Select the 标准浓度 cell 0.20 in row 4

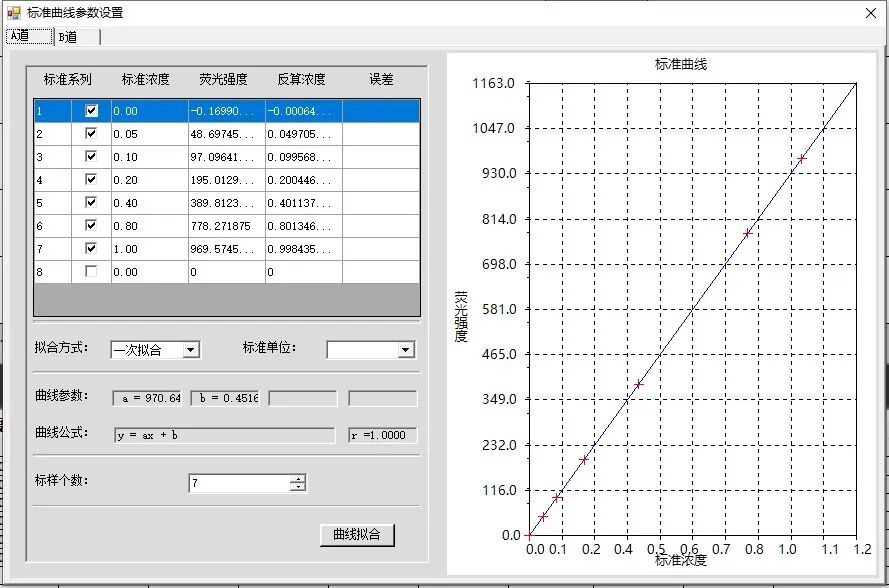point(150,180)
